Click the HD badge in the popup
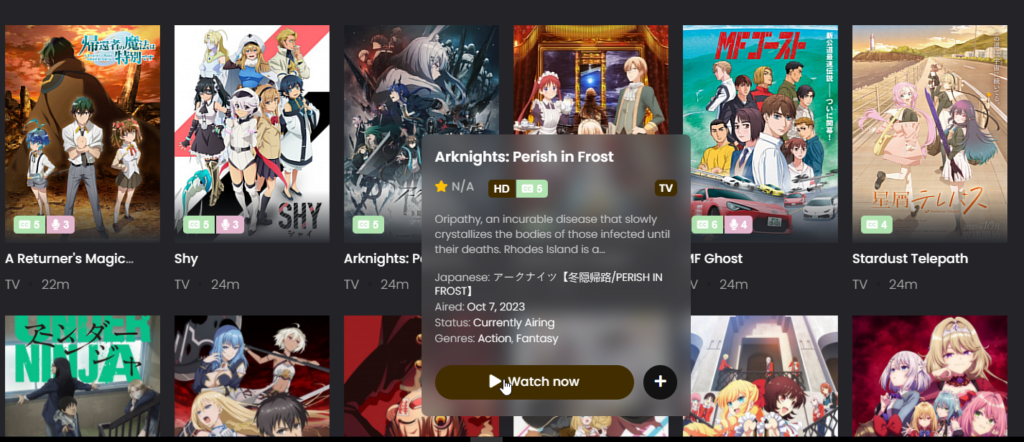The image size is (1024, 442). [502, 189]
